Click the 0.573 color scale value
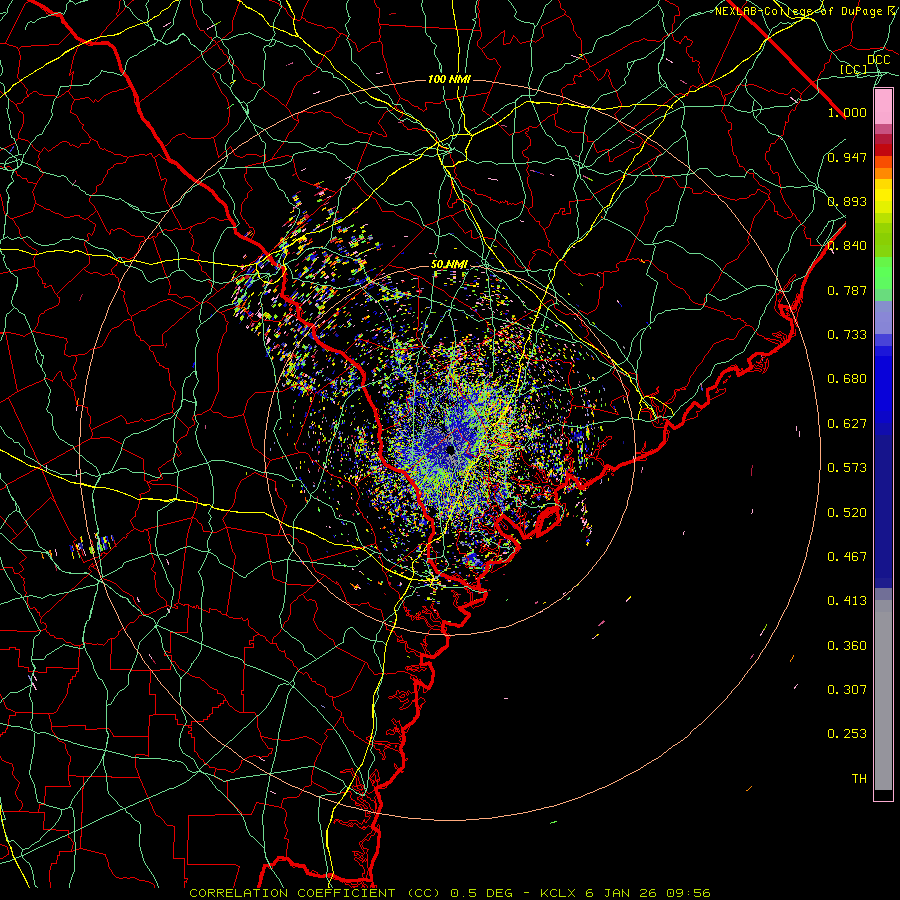The image size is (900, 900). click(847, 468)
